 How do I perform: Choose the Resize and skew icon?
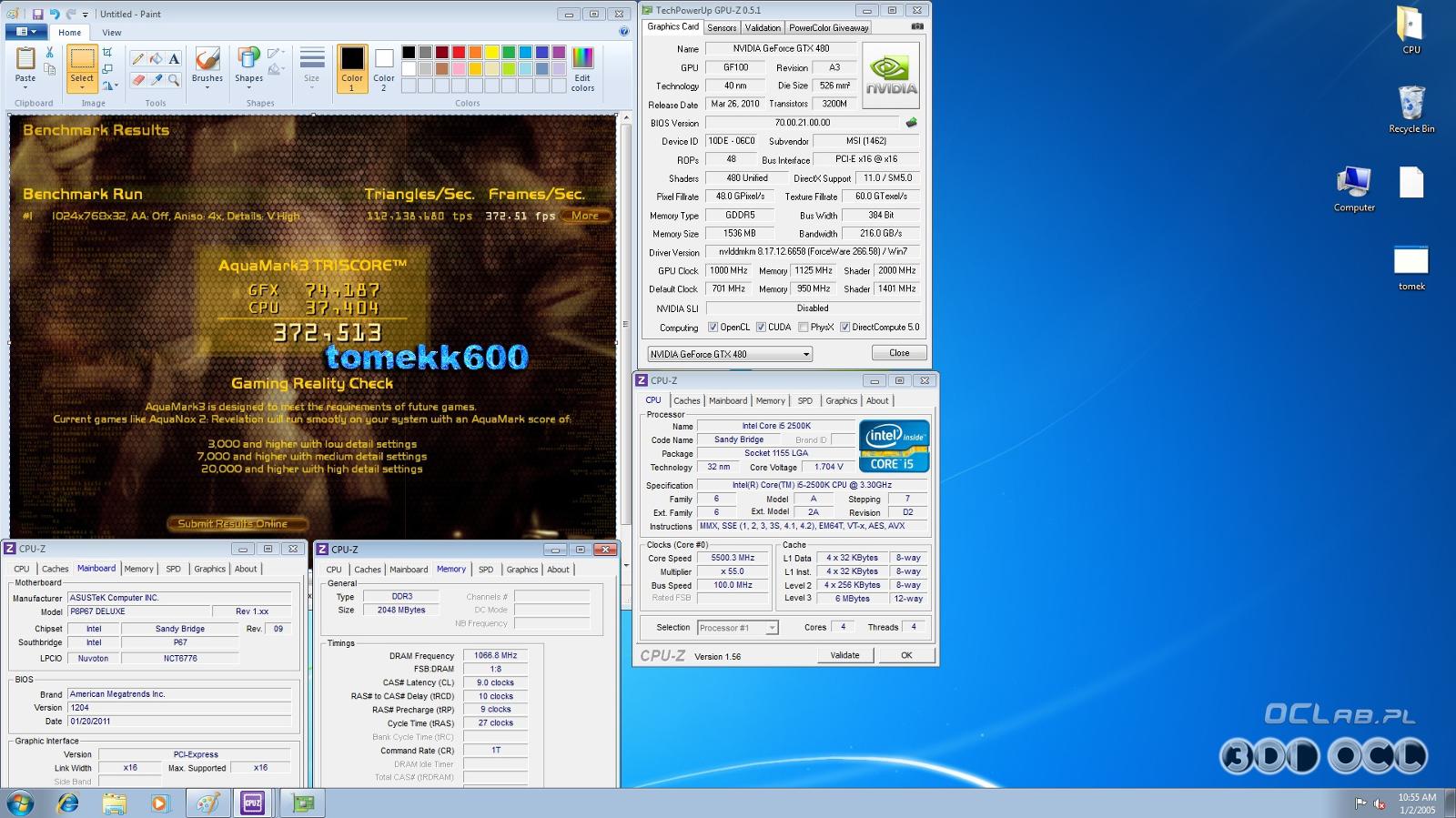coord(106,69)
